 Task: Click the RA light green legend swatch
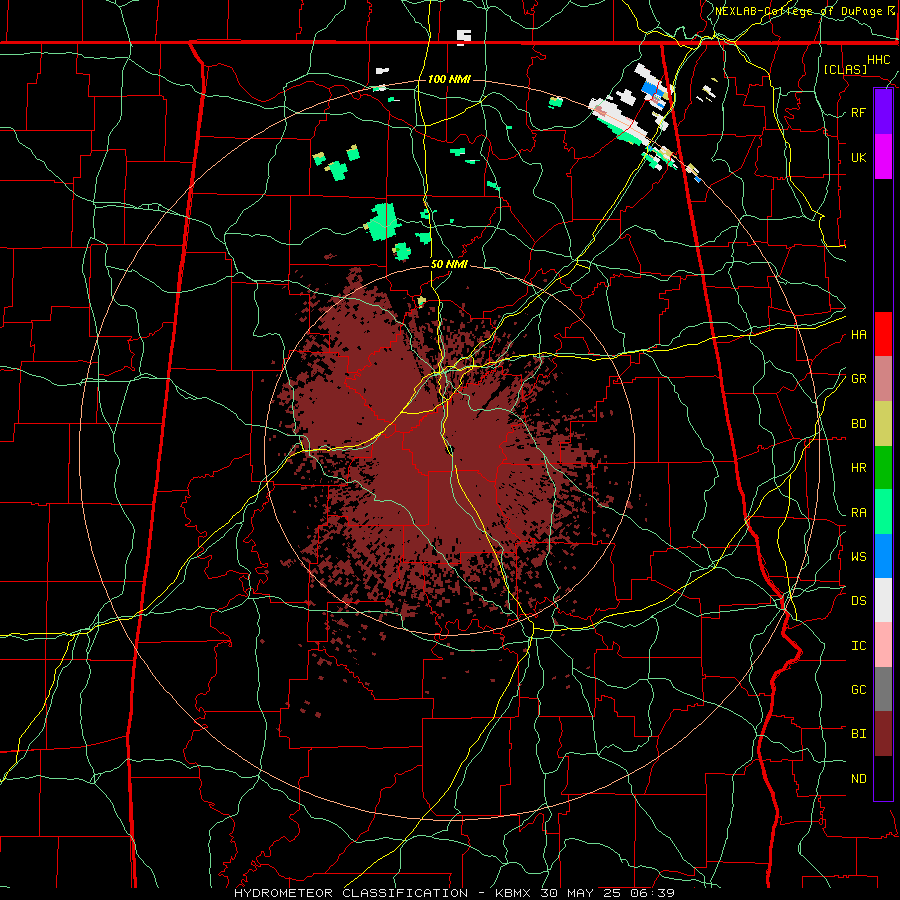883,512
